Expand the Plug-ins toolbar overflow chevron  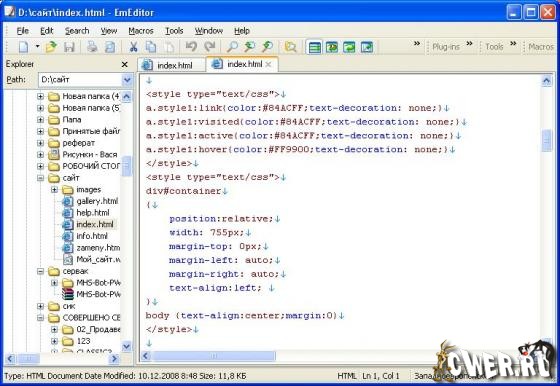[x=469, y=44]
